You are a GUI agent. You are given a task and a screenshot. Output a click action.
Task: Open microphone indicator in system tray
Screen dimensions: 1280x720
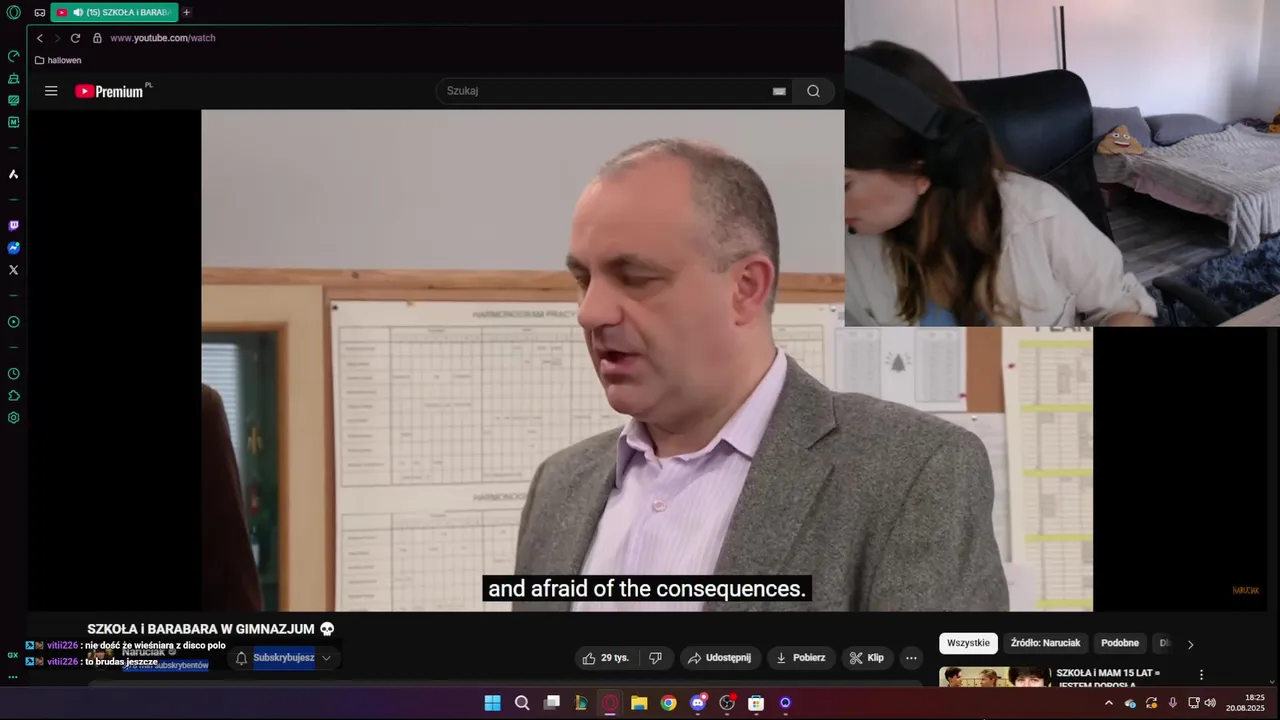click(x=1172, y=703)
